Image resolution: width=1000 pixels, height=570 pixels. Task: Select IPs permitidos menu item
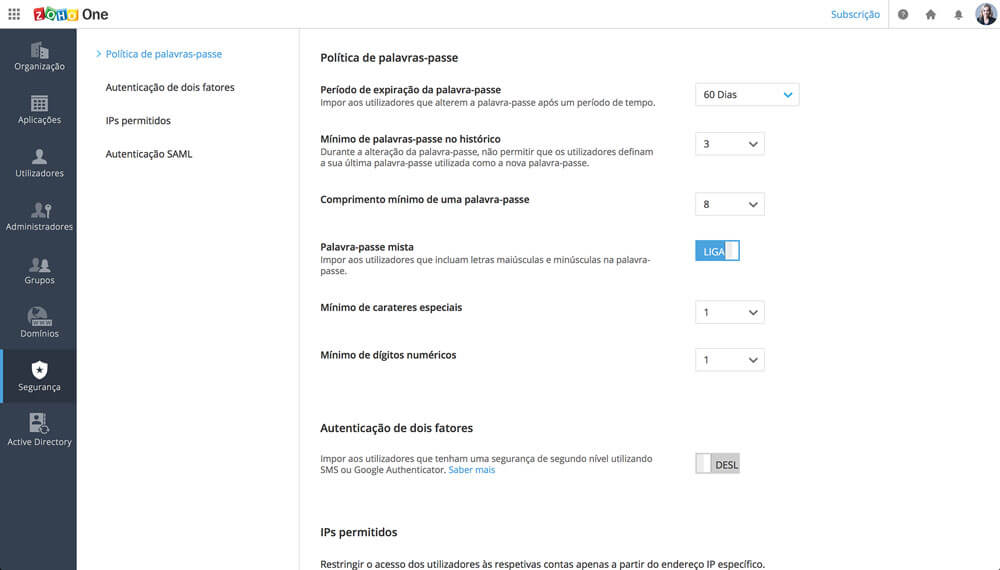[x=138, y=121]
